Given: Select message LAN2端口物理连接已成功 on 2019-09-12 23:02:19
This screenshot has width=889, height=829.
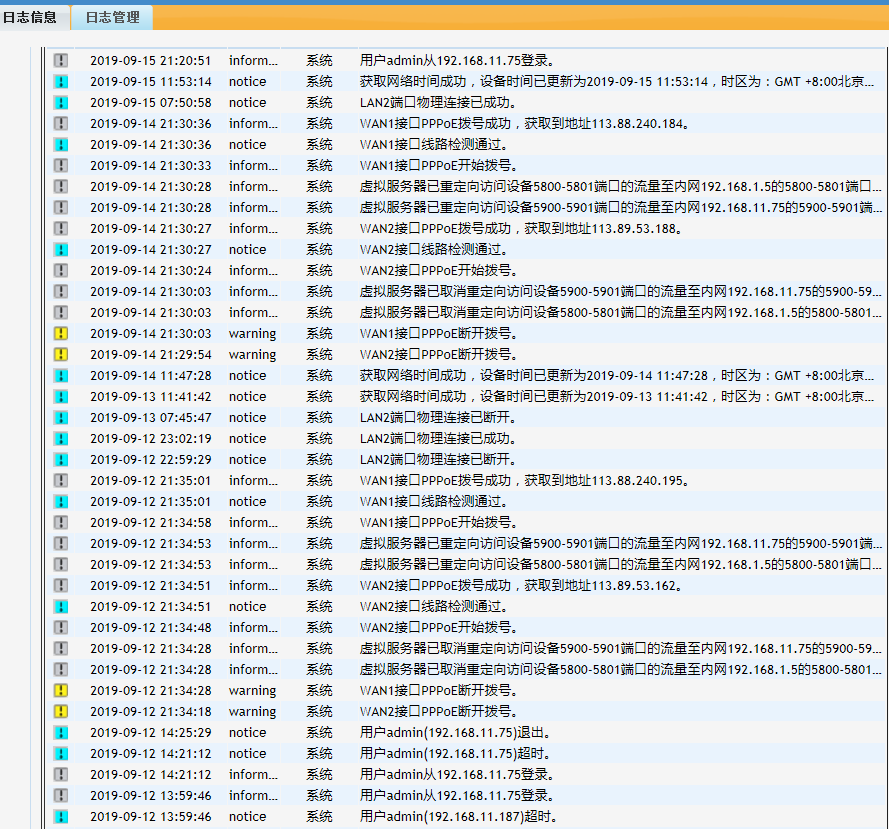Looking at the screenshot, I should tap(438, 438).
